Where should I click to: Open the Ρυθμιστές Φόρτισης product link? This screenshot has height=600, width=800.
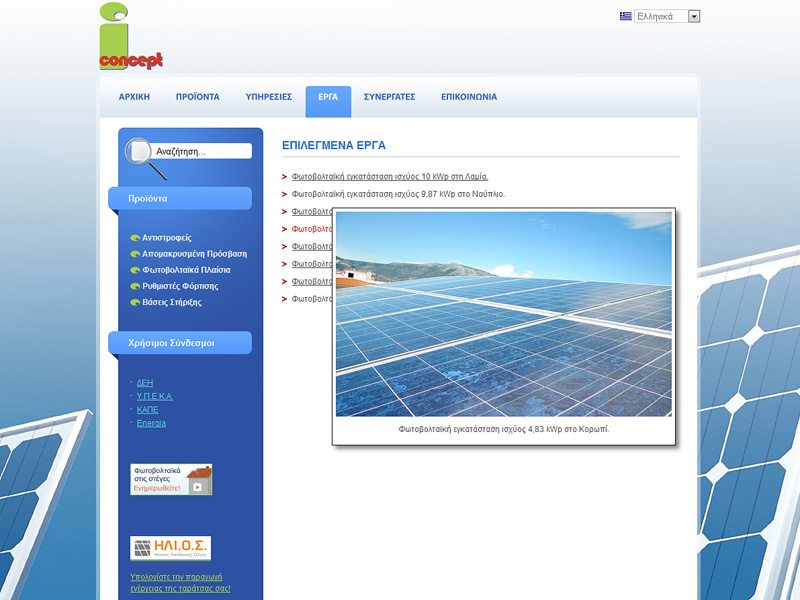(x=180, y=286)
